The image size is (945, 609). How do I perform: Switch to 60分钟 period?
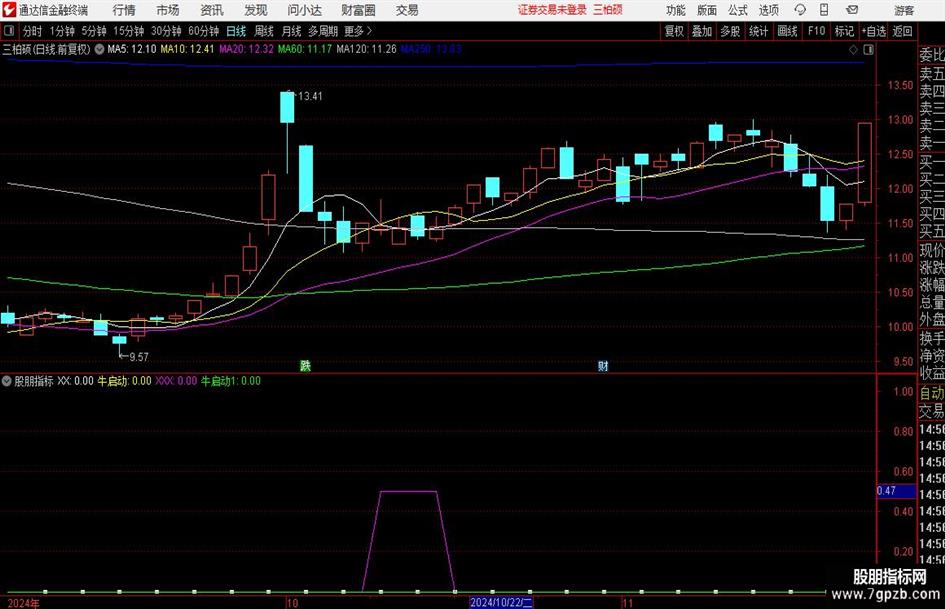point(204,31)
